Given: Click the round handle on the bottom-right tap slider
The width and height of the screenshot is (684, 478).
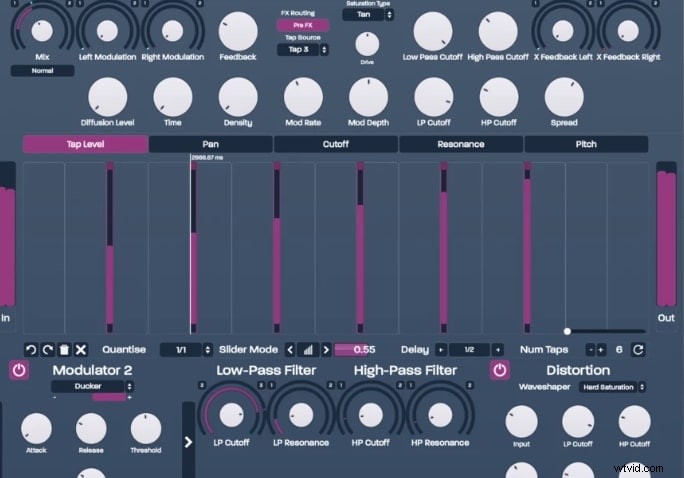Looking at the screenshot, I should coord(567,331).
